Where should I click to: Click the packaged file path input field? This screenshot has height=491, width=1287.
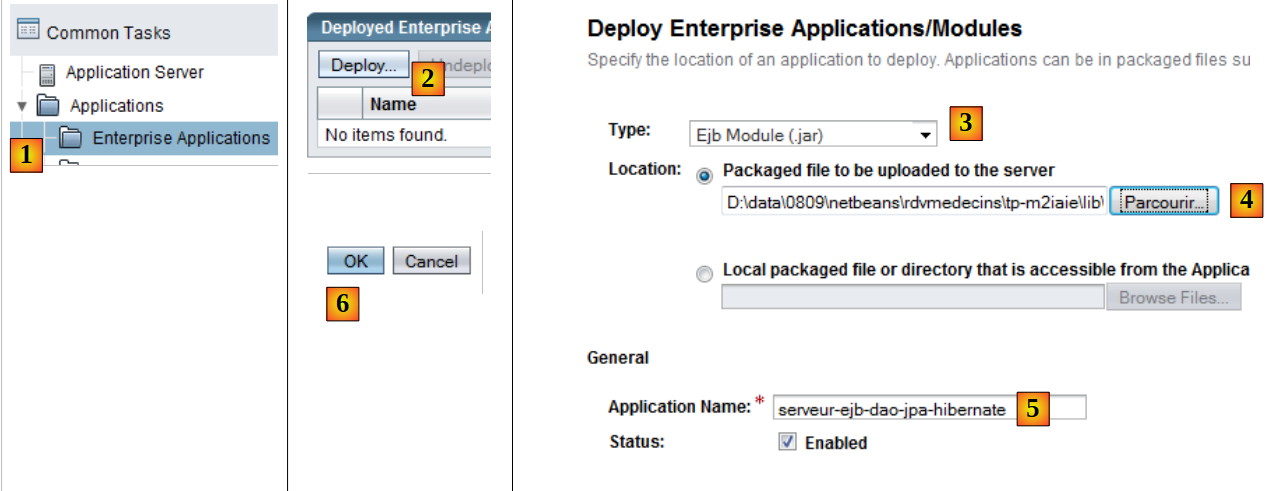(x=913, y=203)
